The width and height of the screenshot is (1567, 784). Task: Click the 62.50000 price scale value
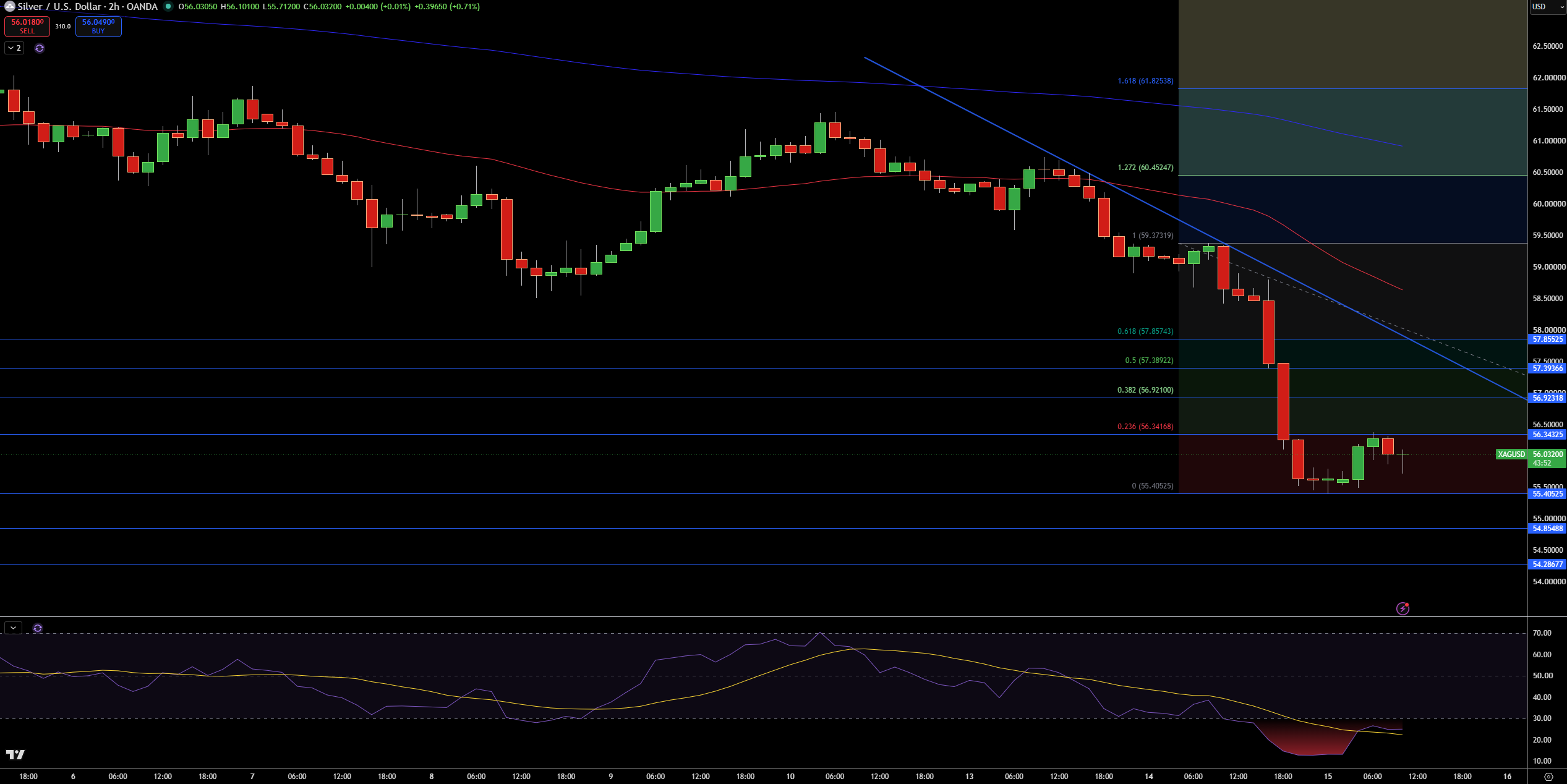click(x=1548, y=46)
